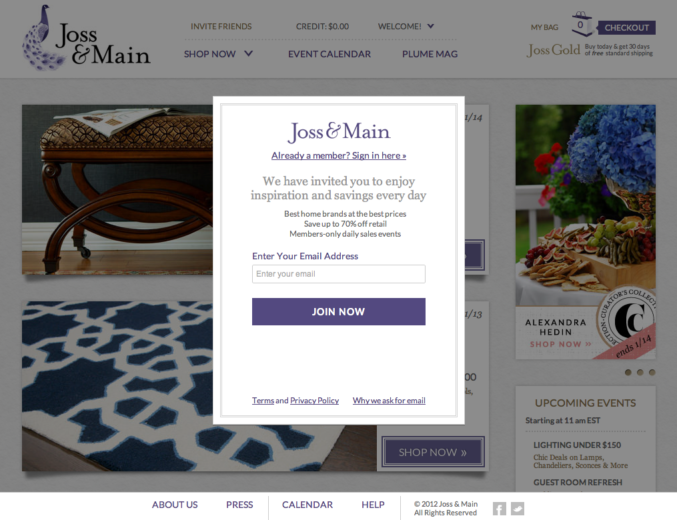Viewport: 677px width, 520px height.
Task: Click Already a member sign in link
Action: coord(338,155)
